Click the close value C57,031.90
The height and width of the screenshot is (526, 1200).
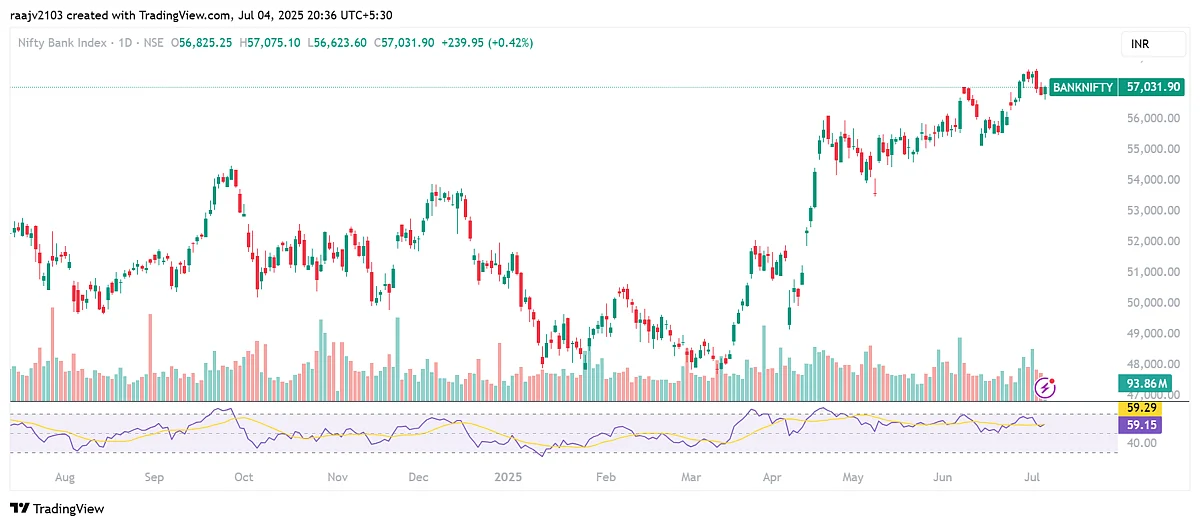tap(404, 43)
